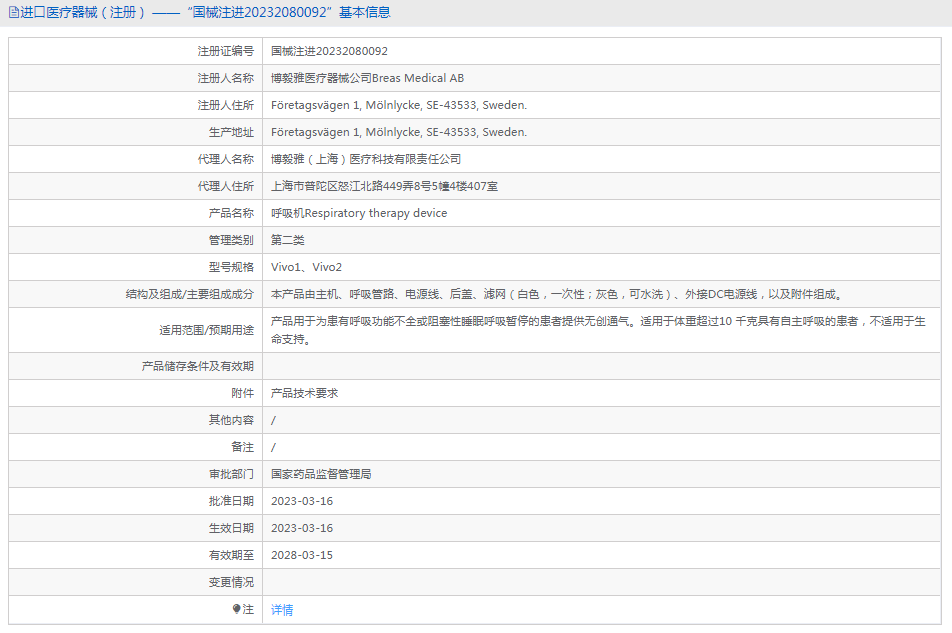Select the page title 进口医疗器械（注册）基本信息

(x=205, y=13)
